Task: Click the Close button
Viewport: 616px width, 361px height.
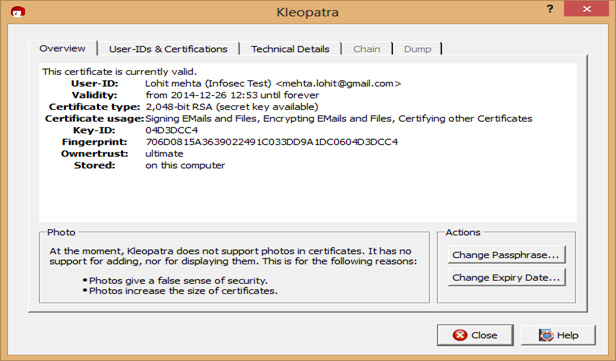Action: pyautogui.click(x=475, y=335)
